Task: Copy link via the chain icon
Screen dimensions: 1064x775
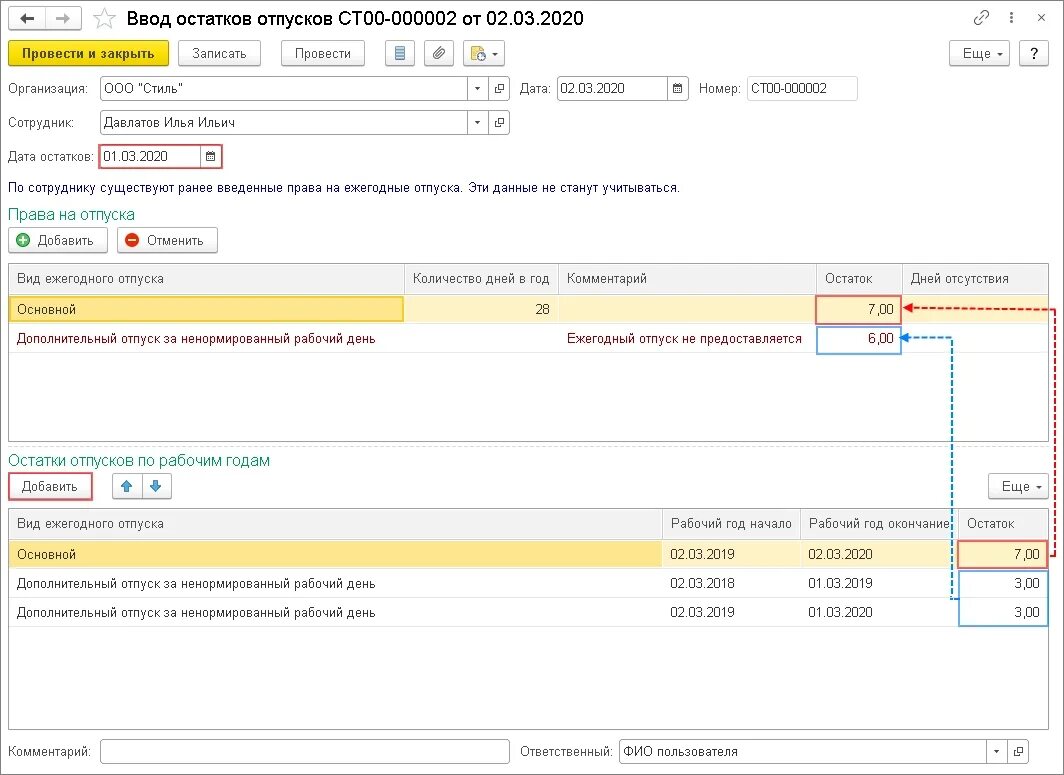Action: [981, 18]
